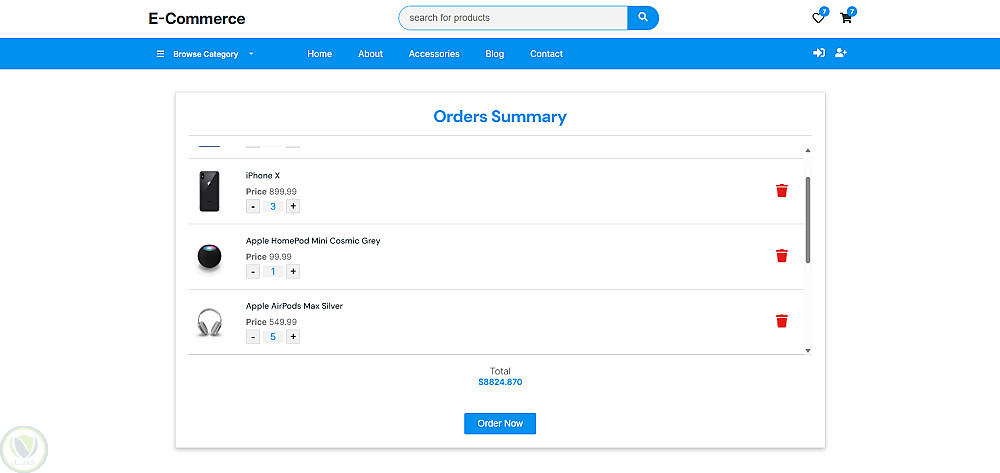Expand the Browse Category dropdown arrow
The image size is (1000, 473).
[x=251, y=54]
